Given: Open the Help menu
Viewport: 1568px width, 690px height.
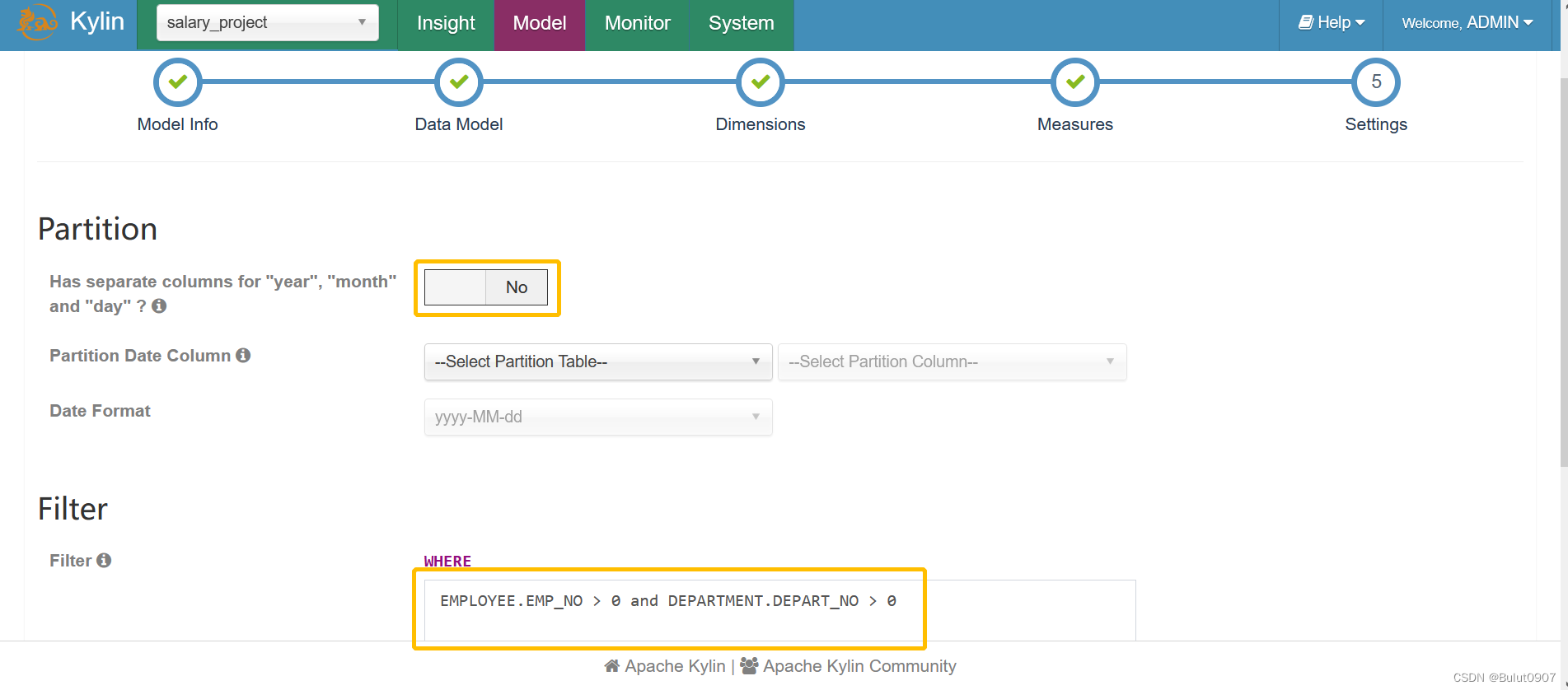Looking at the screenshot, I should 1332,23.
